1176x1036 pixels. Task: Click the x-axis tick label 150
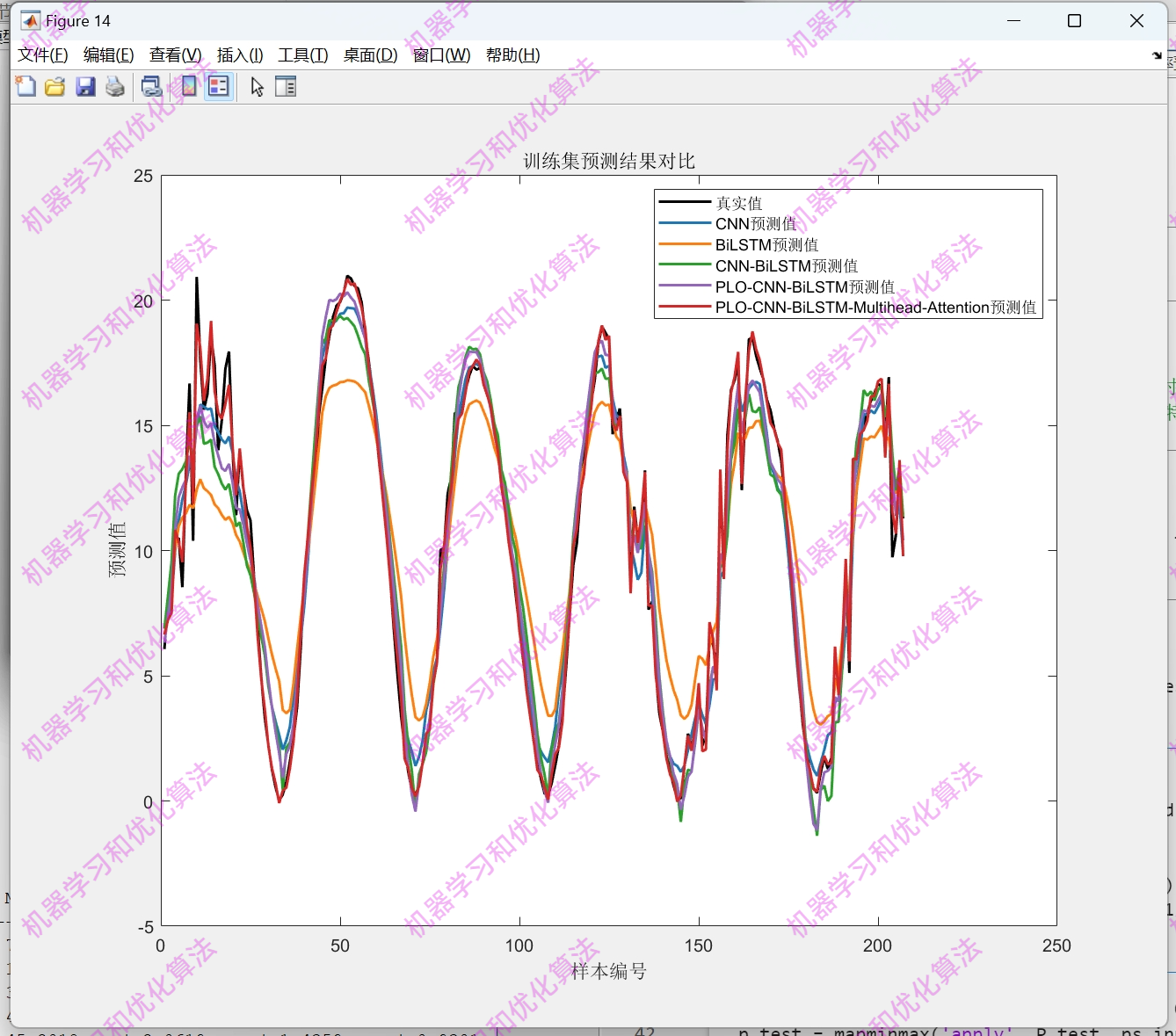pyautogui.click(x=699, y=945)
